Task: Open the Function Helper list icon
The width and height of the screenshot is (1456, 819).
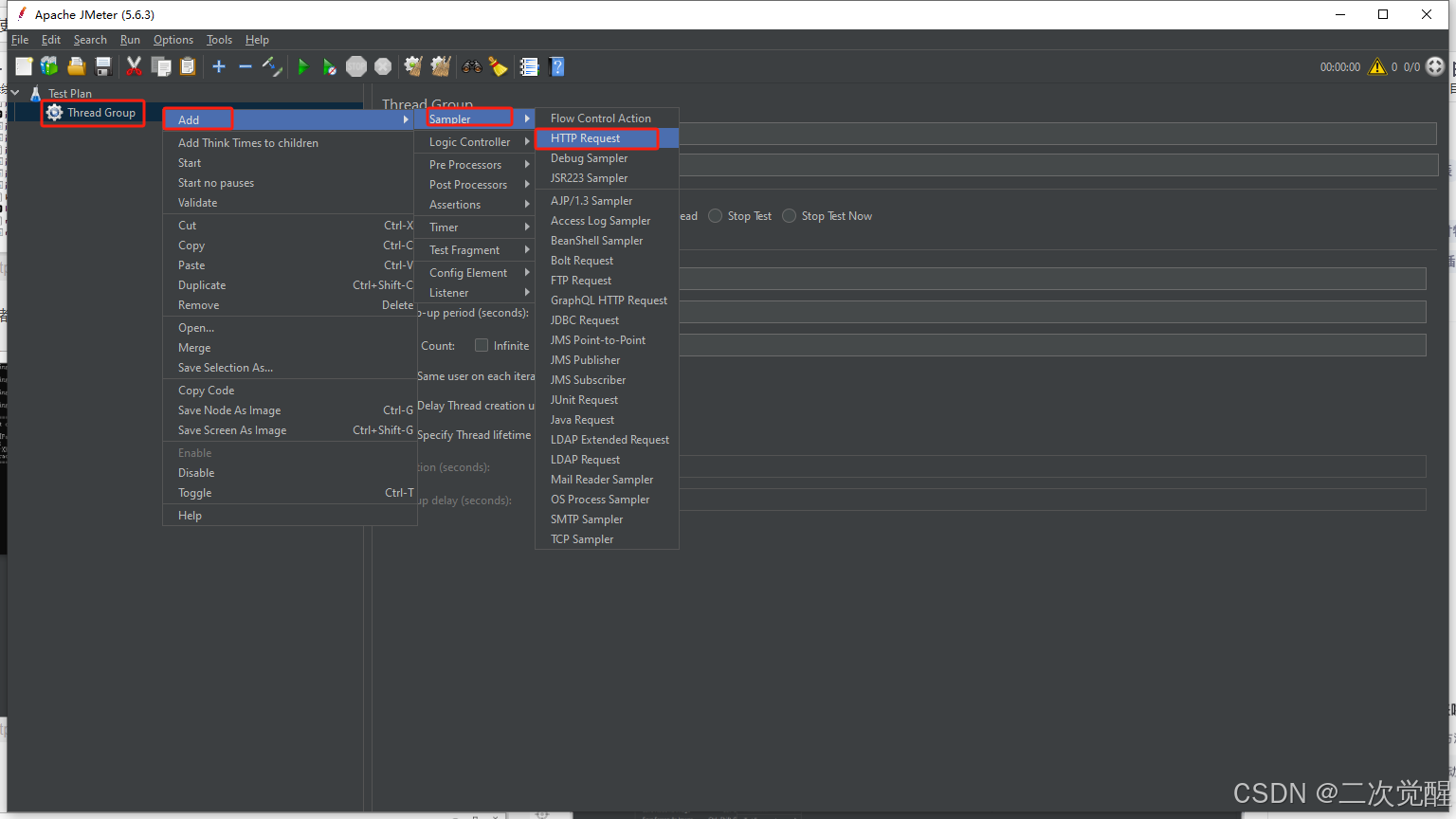Action: (529, 66)
